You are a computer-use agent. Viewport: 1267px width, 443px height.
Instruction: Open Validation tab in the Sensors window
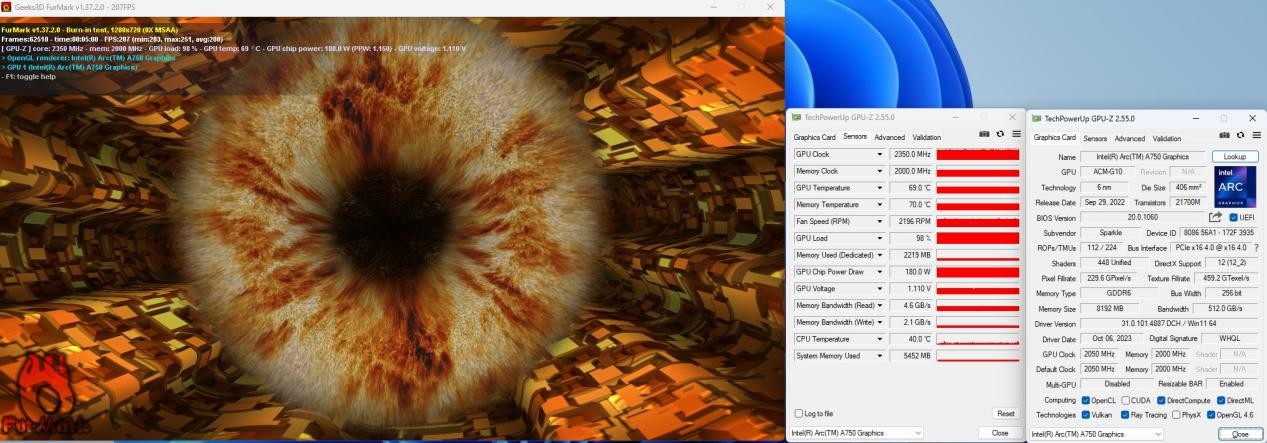pyautogui.click(x=927, y=137)
